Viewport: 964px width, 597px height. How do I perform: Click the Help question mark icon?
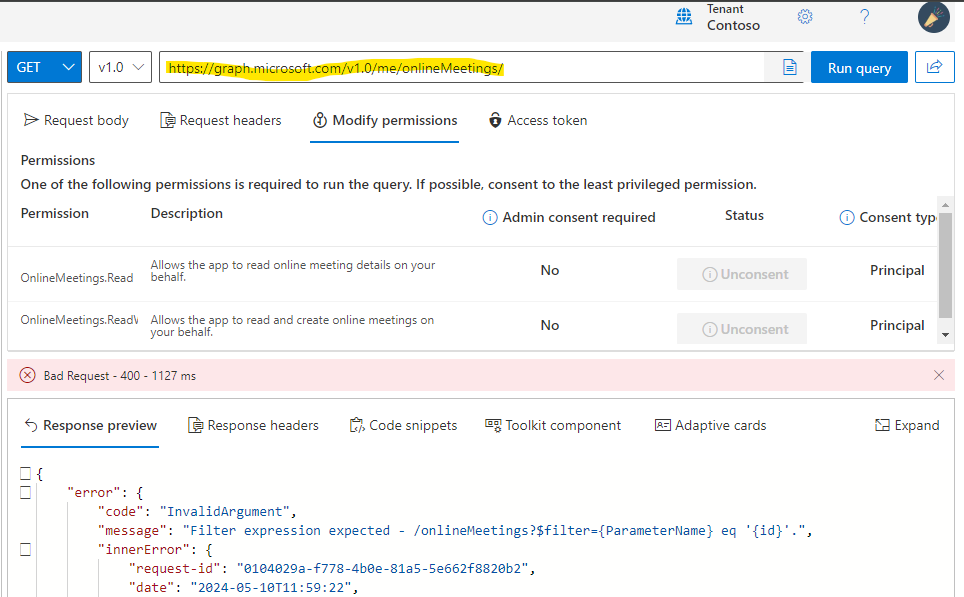[866, 16]
